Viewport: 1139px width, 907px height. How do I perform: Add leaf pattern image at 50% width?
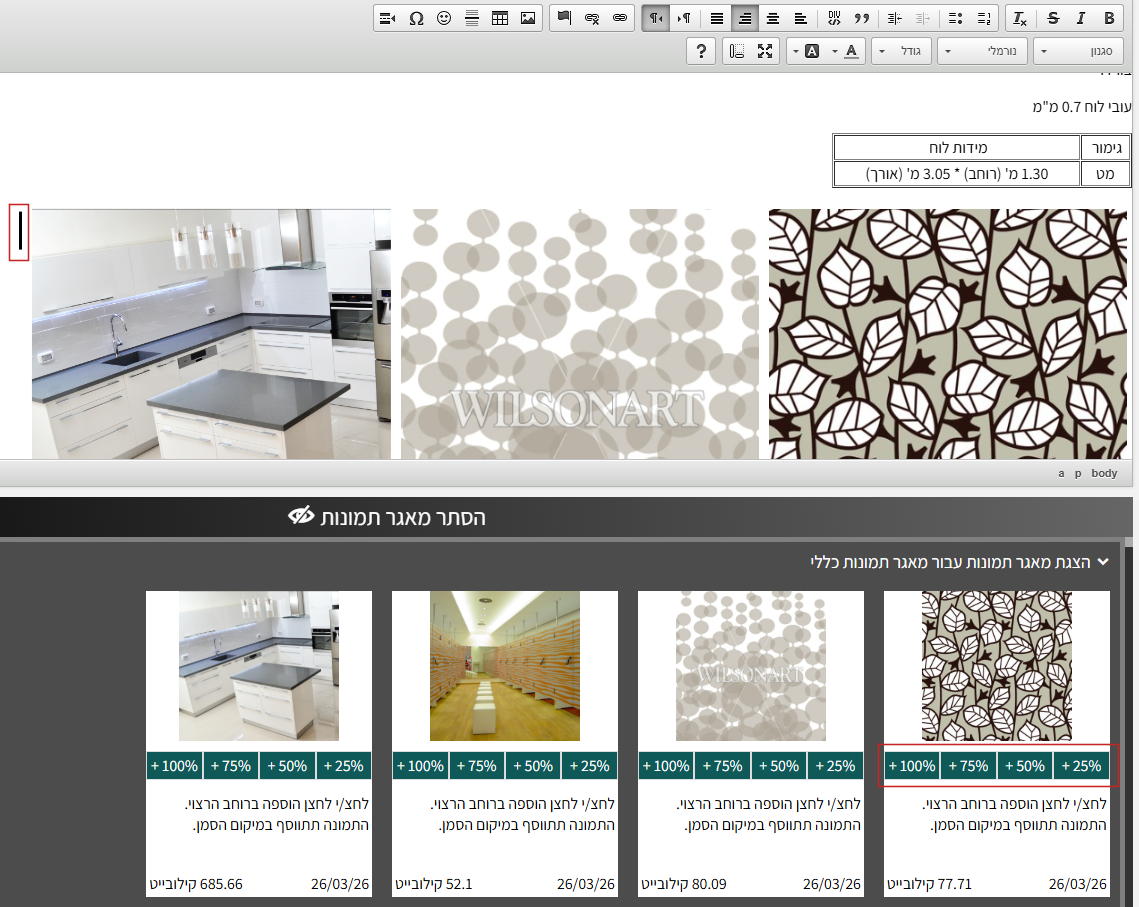(1025, 766)
